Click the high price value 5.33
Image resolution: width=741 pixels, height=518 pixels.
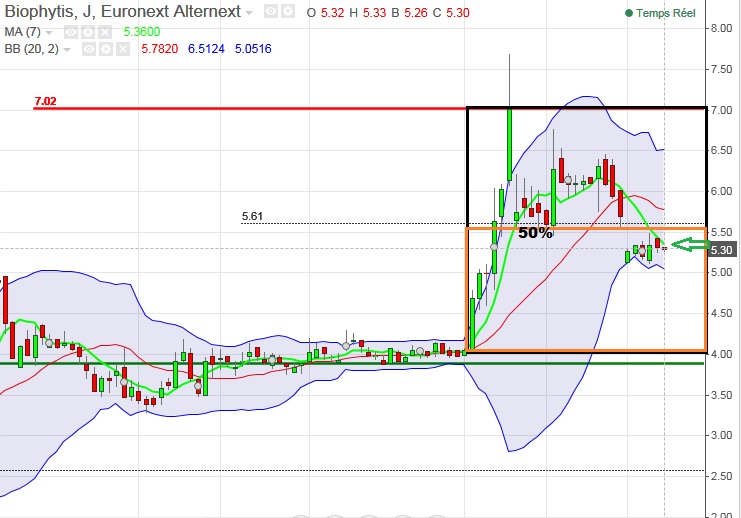(375, 13)
